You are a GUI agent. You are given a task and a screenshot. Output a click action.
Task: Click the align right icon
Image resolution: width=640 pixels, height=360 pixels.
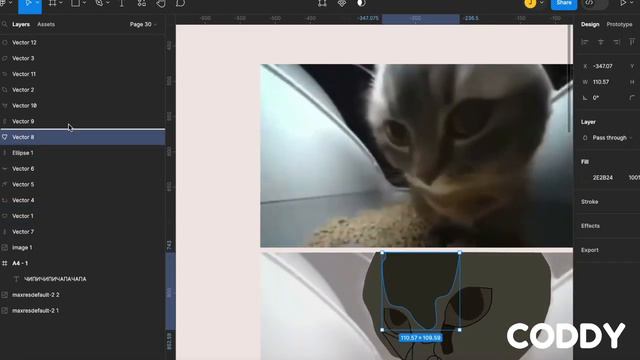(616, 42)
